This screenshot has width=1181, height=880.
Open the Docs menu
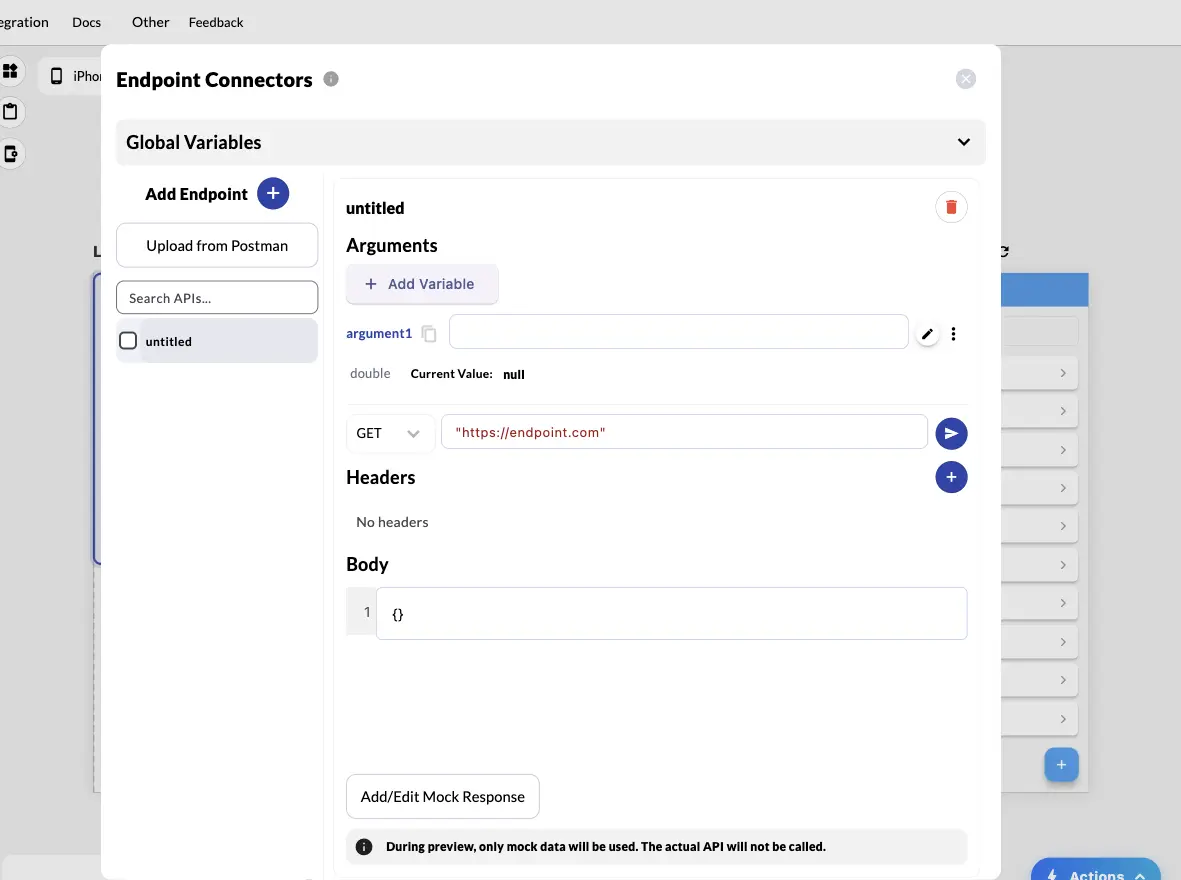pos(87,22)
